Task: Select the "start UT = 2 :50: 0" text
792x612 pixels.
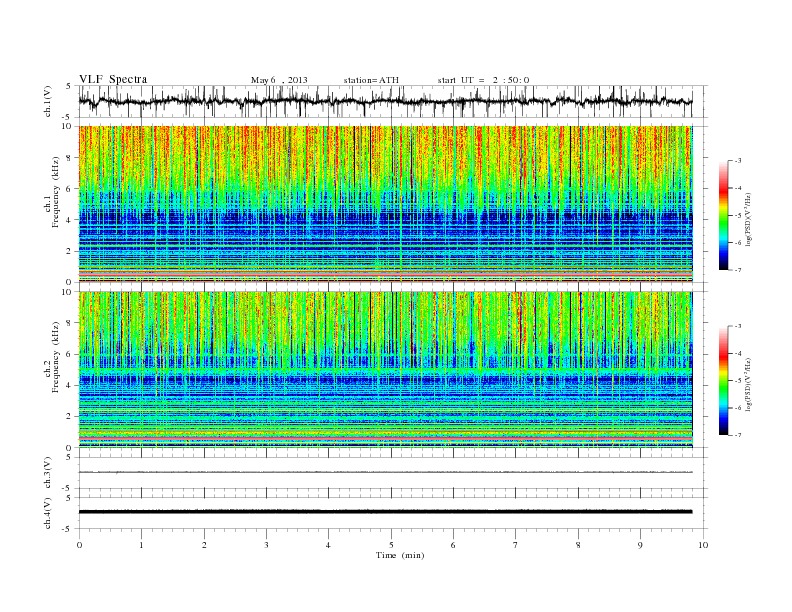Action: tap(483, 80)
